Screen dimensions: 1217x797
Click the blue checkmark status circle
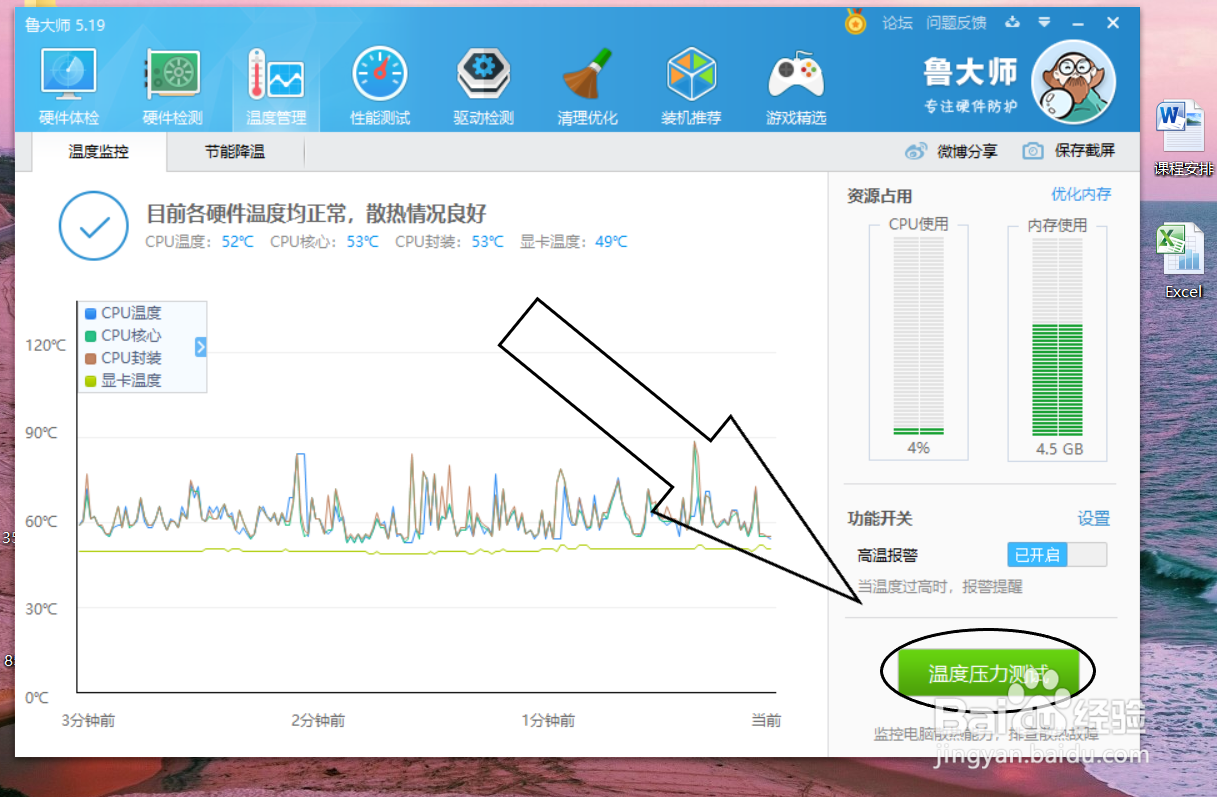(93, 226)
